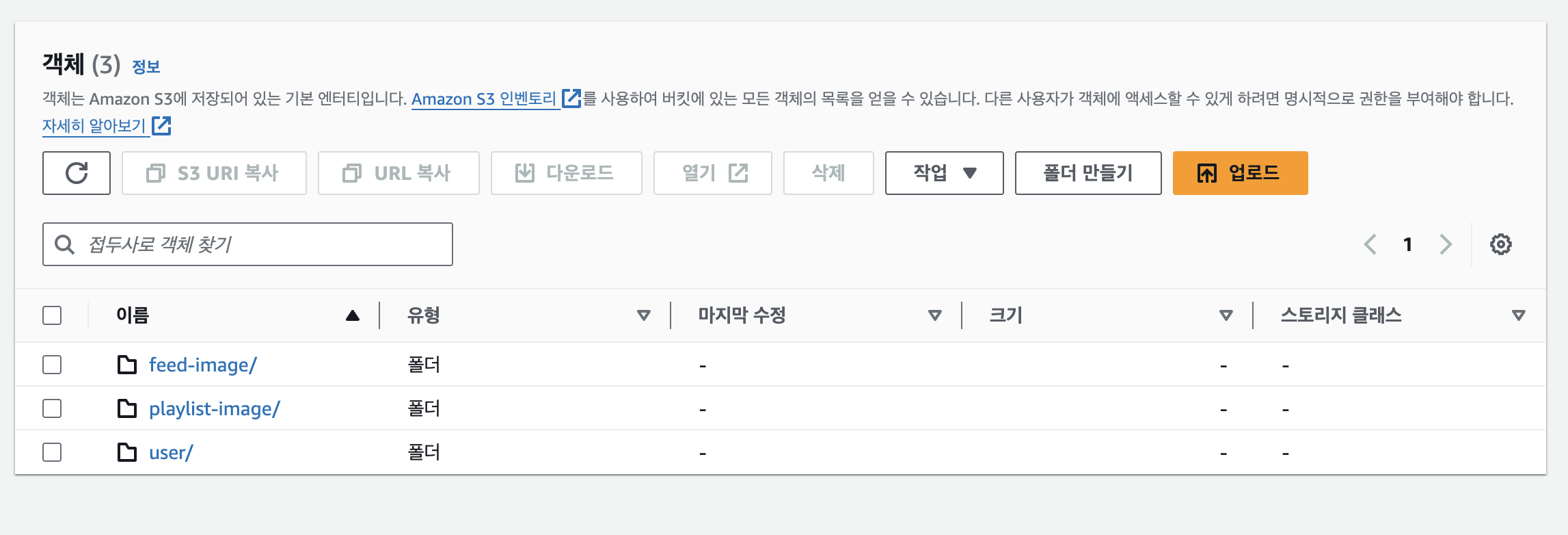Sort by 마지막 수정 column arrow

tap(934, 315)
